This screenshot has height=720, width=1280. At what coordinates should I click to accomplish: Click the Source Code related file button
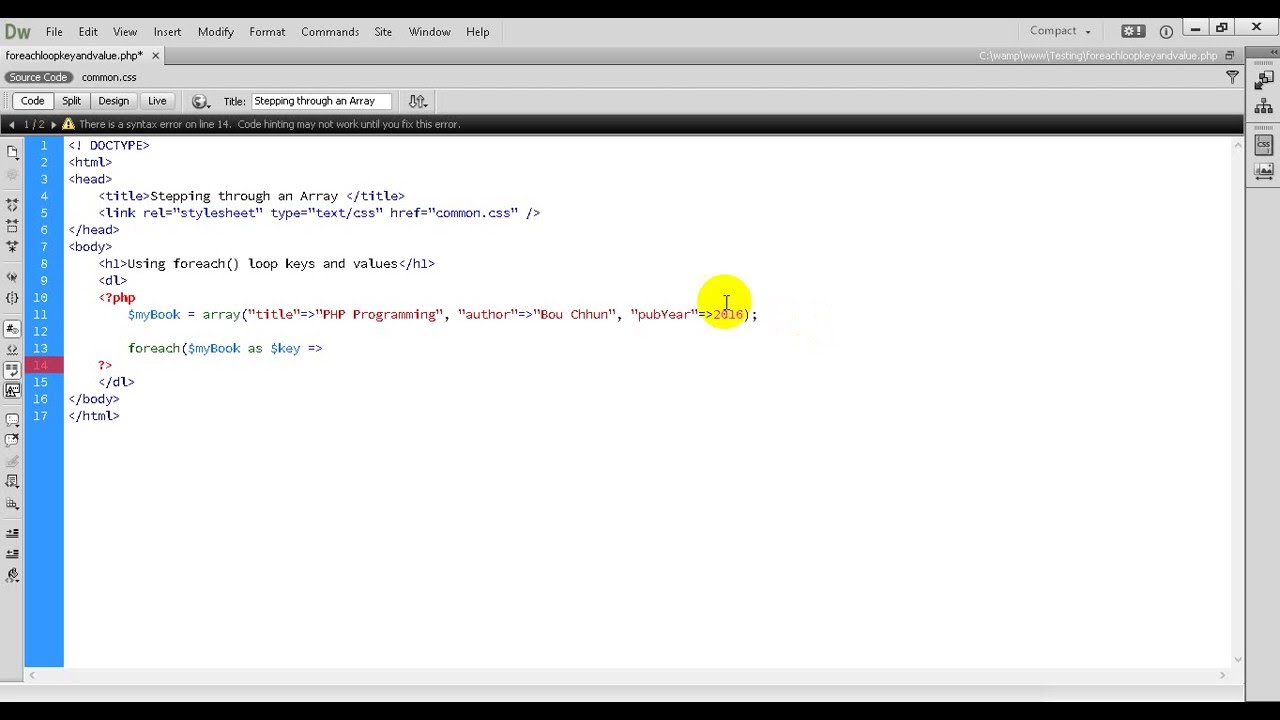pyautogui.click(x=38, y=77)
